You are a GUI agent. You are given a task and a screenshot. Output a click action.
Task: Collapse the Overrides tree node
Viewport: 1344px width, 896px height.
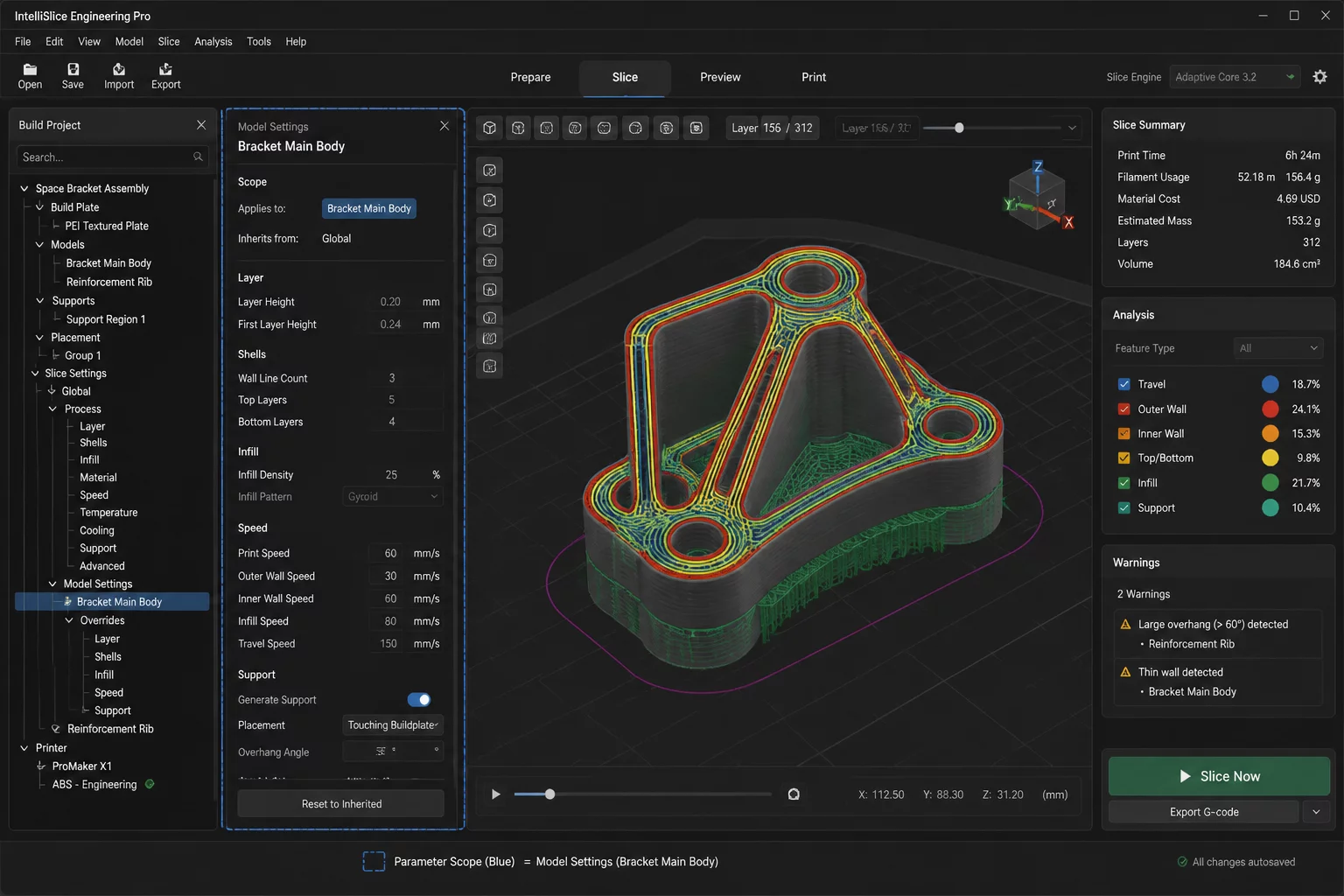click(69, 620)
